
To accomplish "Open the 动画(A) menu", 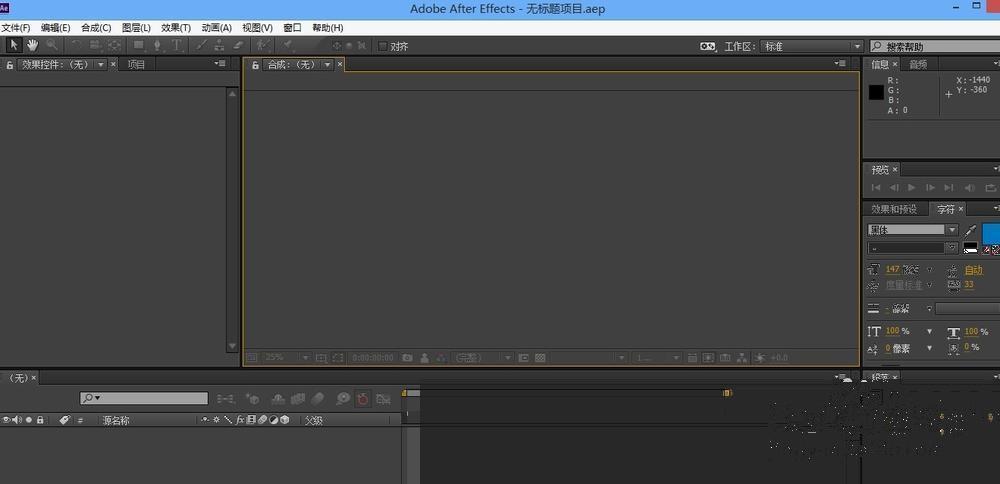I will coord(217,28).
